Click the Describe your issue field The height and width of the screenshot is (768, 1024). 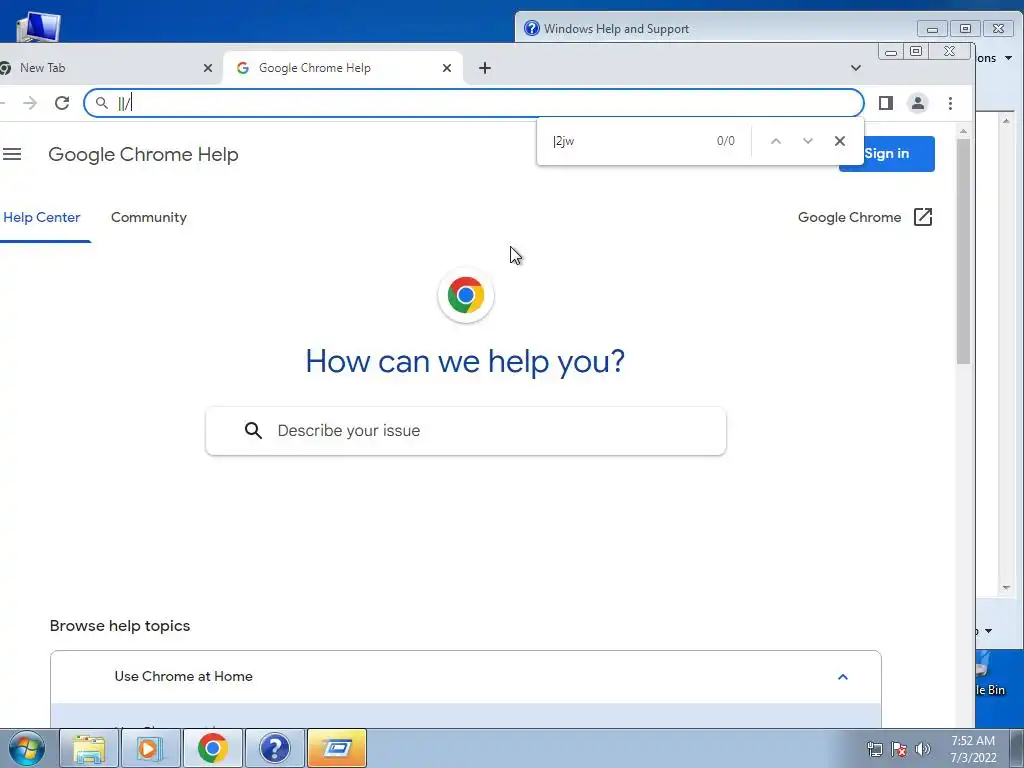466,431
